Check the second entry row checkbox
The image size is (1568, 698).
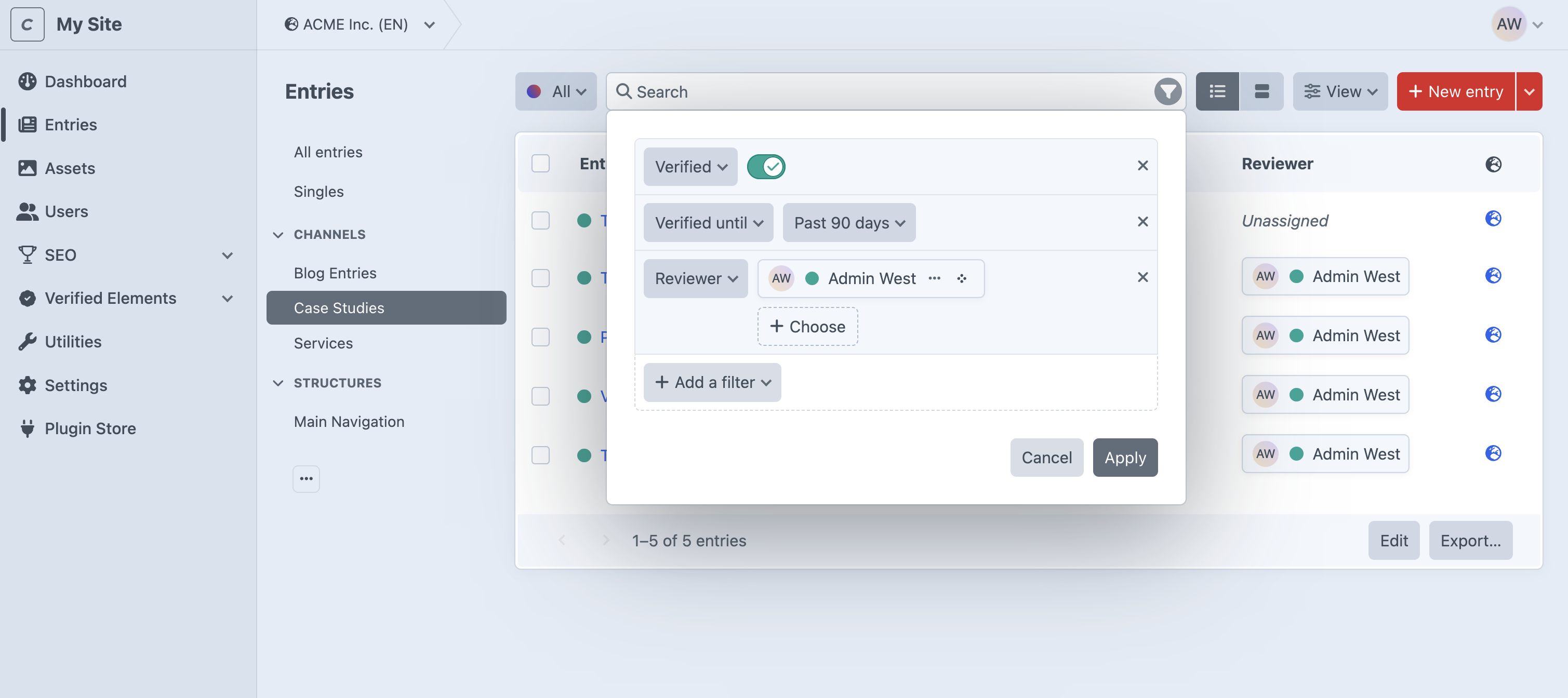[x=540, y=277]
